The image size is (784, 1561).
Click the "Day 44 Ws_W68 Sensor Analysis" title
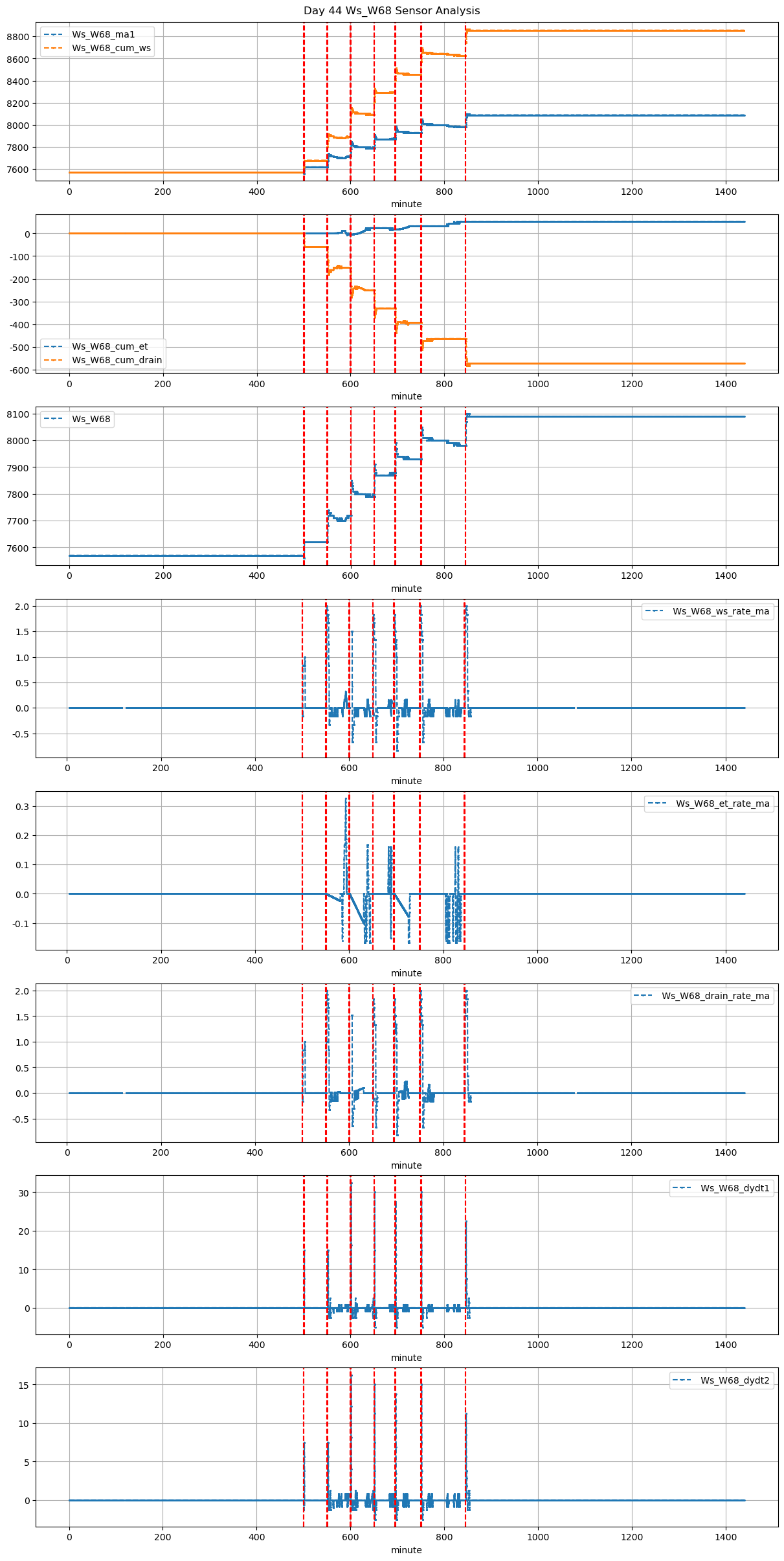point(392,11)
